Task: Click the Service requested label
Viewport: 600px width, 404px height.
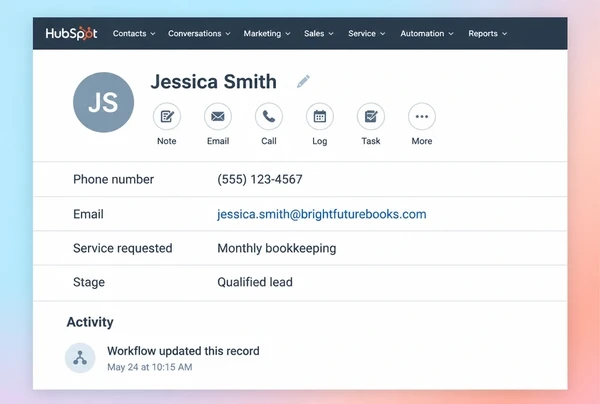Action: coord(122,248)
